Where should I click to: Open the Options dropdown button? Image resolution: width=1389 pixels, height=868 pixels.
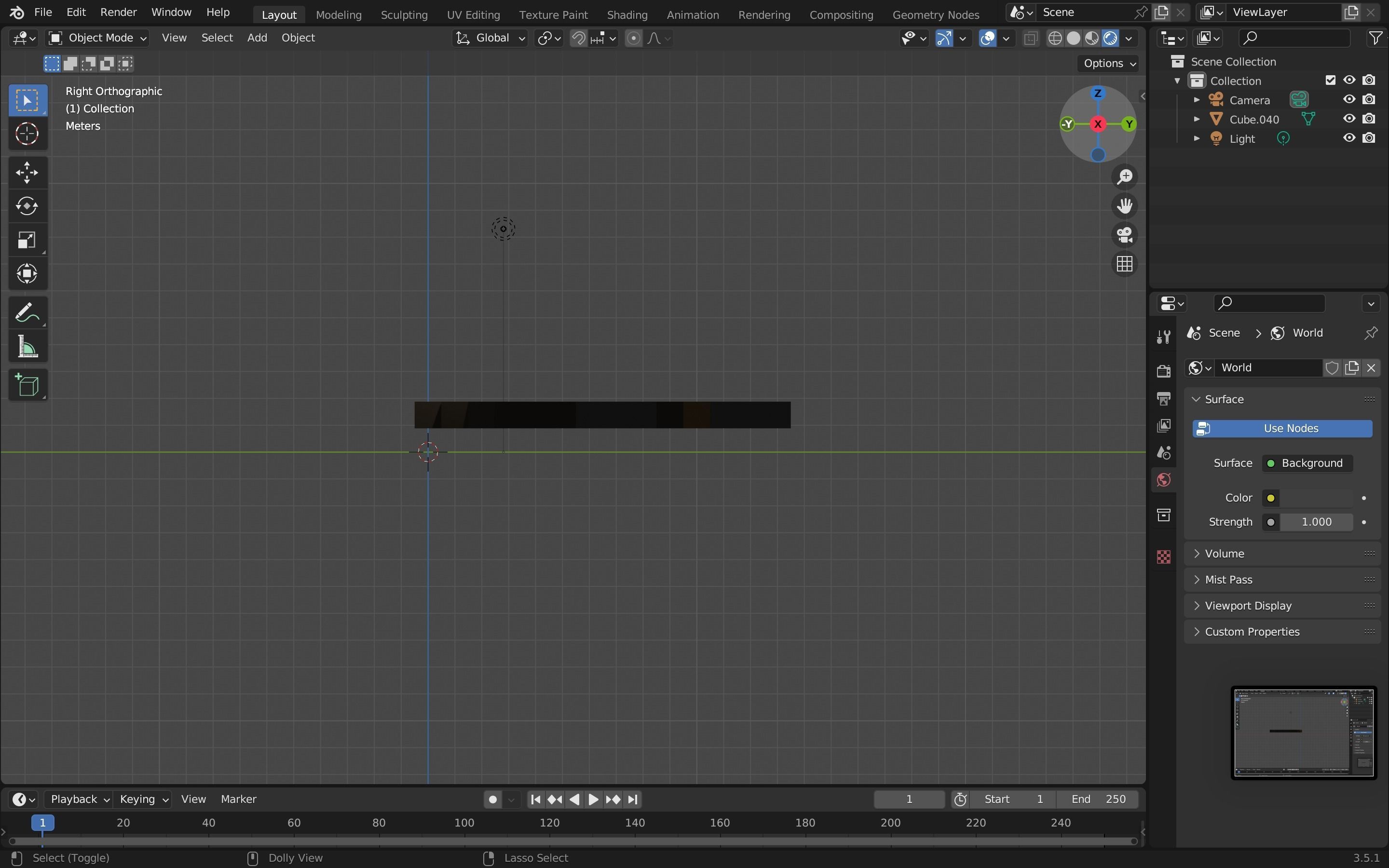(1108, 63)
